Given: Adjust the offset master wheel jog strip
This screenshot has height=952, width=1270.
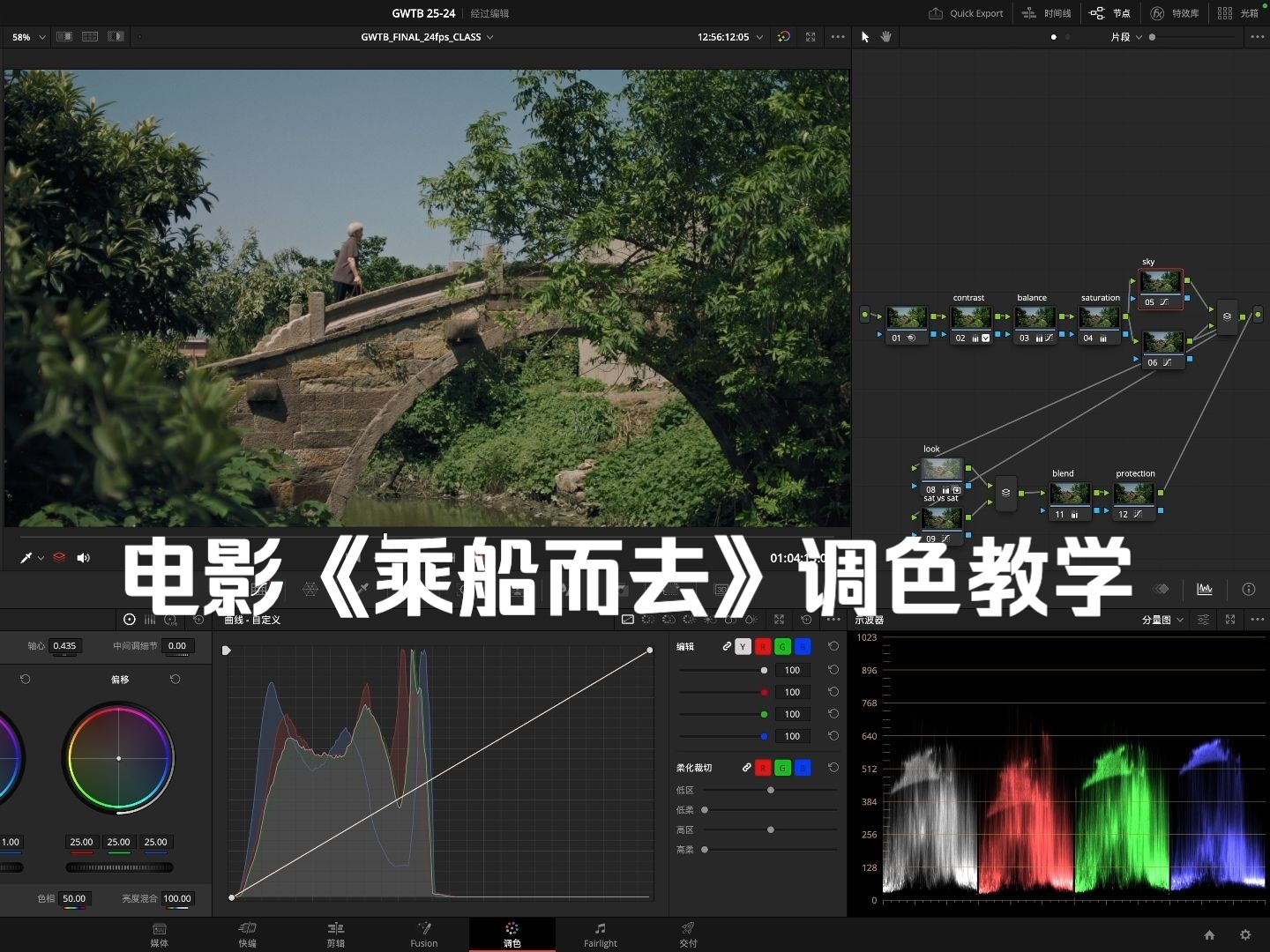Looking at the screenshot, I should pos(119,867).
